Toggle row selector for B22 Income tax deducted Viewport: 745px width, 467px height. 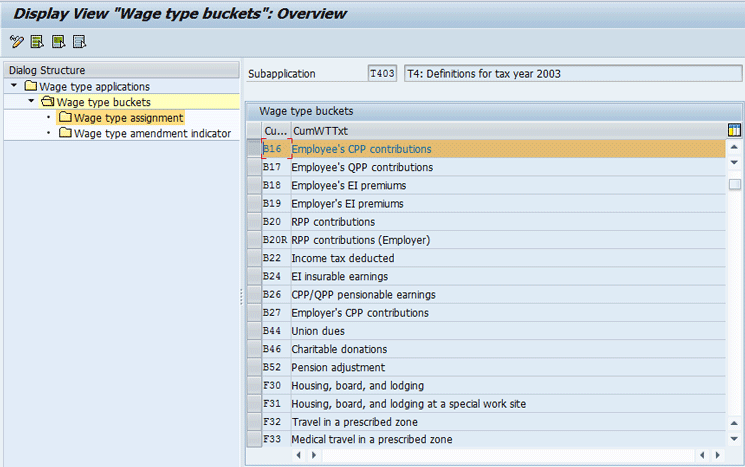click(253, 258)
